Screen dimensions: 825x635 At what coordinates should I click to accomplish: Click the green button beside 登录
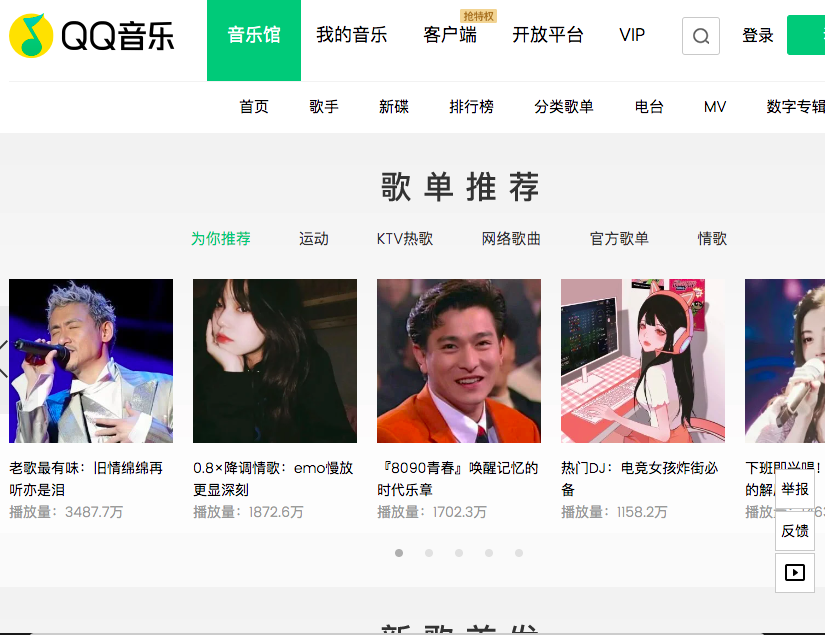coord(806,35)
